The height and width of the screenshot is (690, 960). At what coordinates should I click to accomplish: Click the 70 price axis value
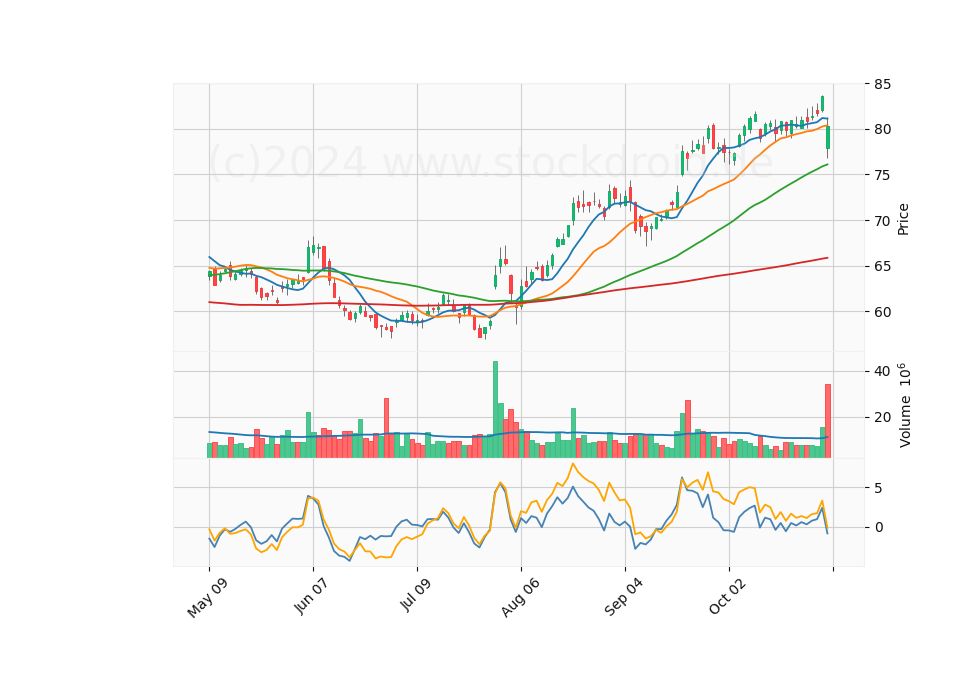click(882, 220)
